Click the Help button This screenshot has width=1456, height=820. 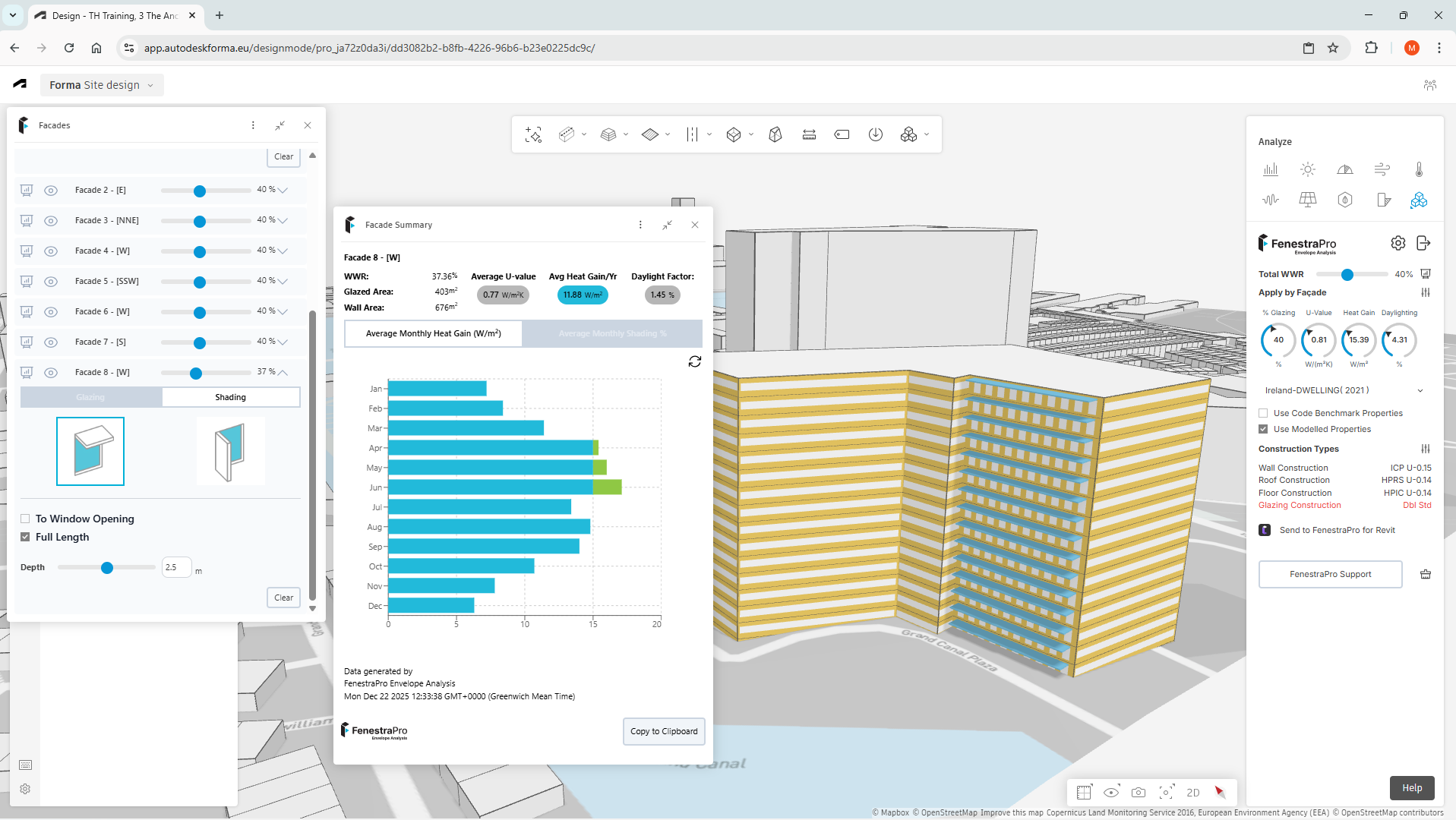[x=1412, y=788]
